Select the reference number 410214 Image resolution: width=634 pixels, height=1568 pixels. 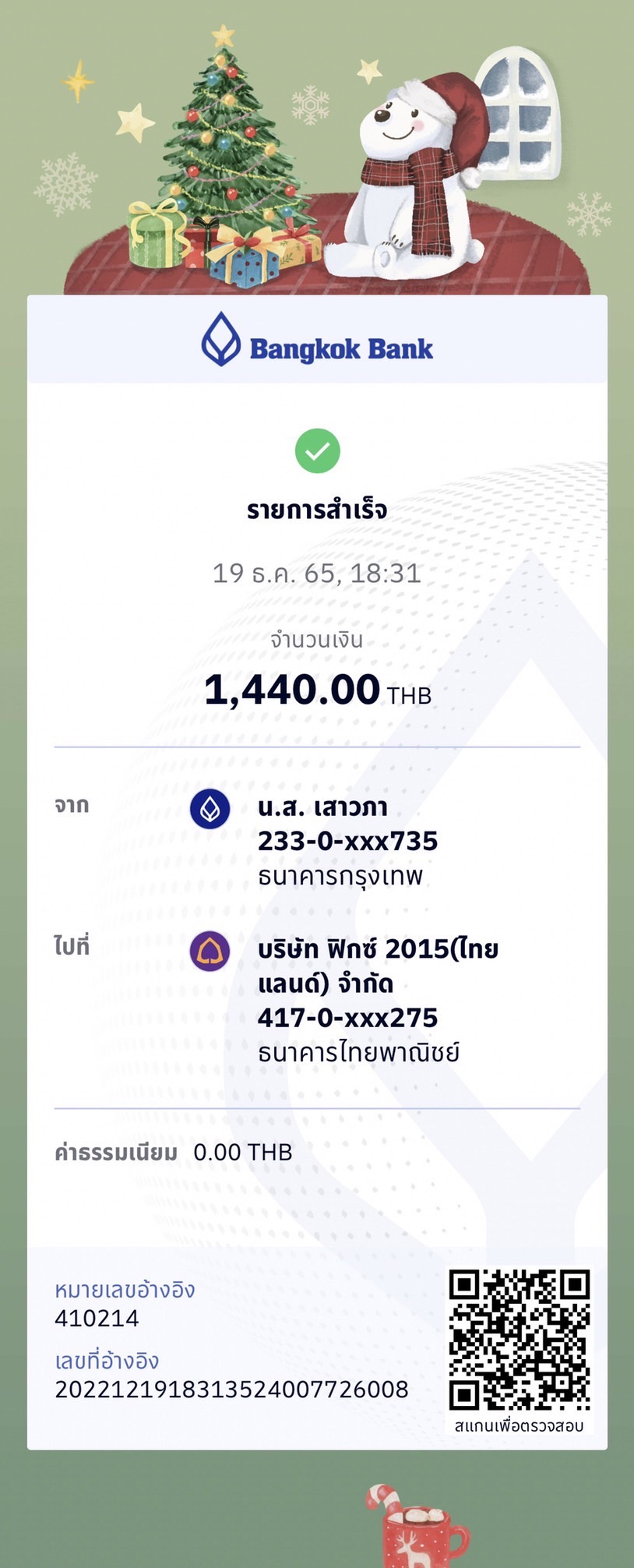coord(97,1318)
